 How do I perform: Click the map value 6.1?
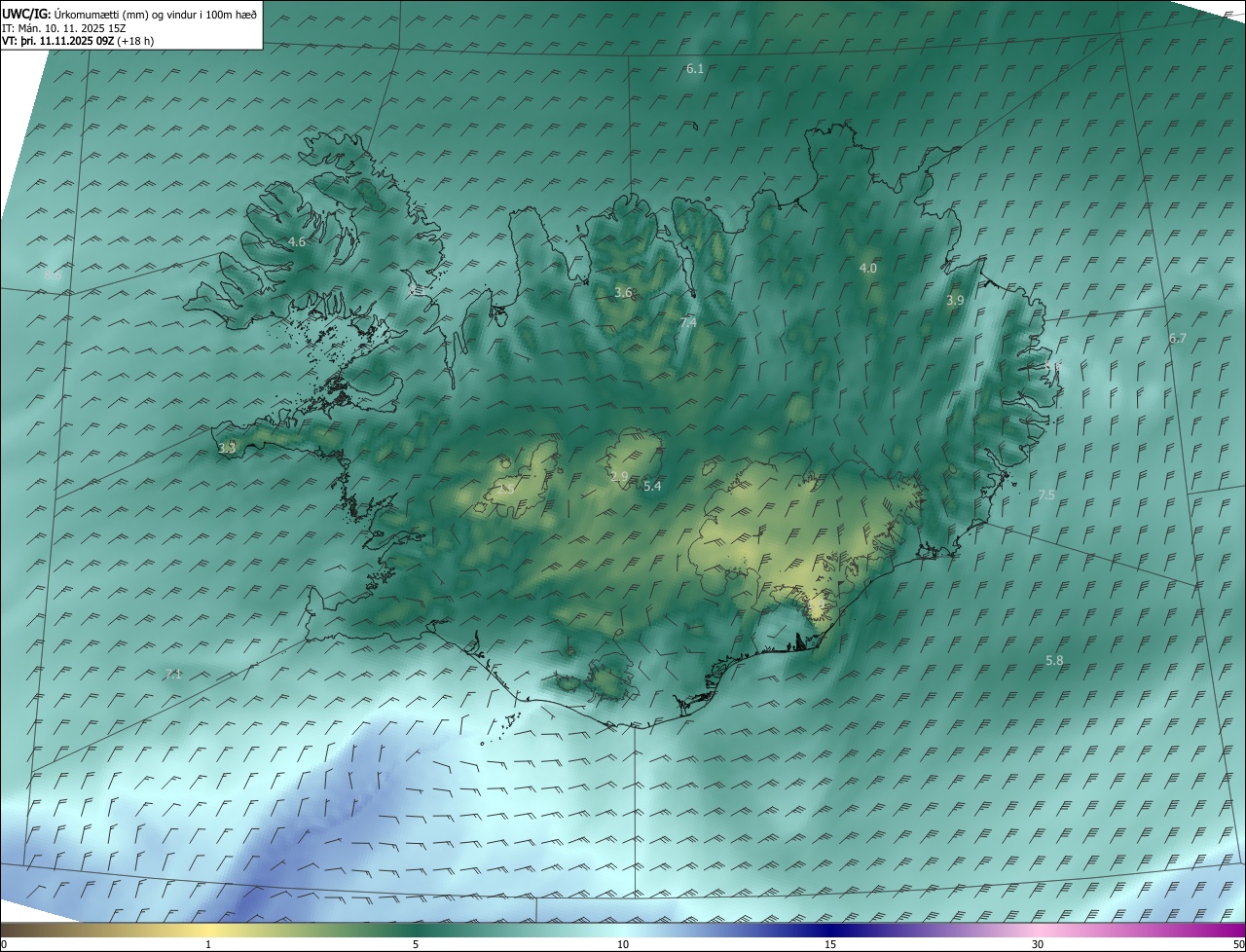tap(695, 68)
